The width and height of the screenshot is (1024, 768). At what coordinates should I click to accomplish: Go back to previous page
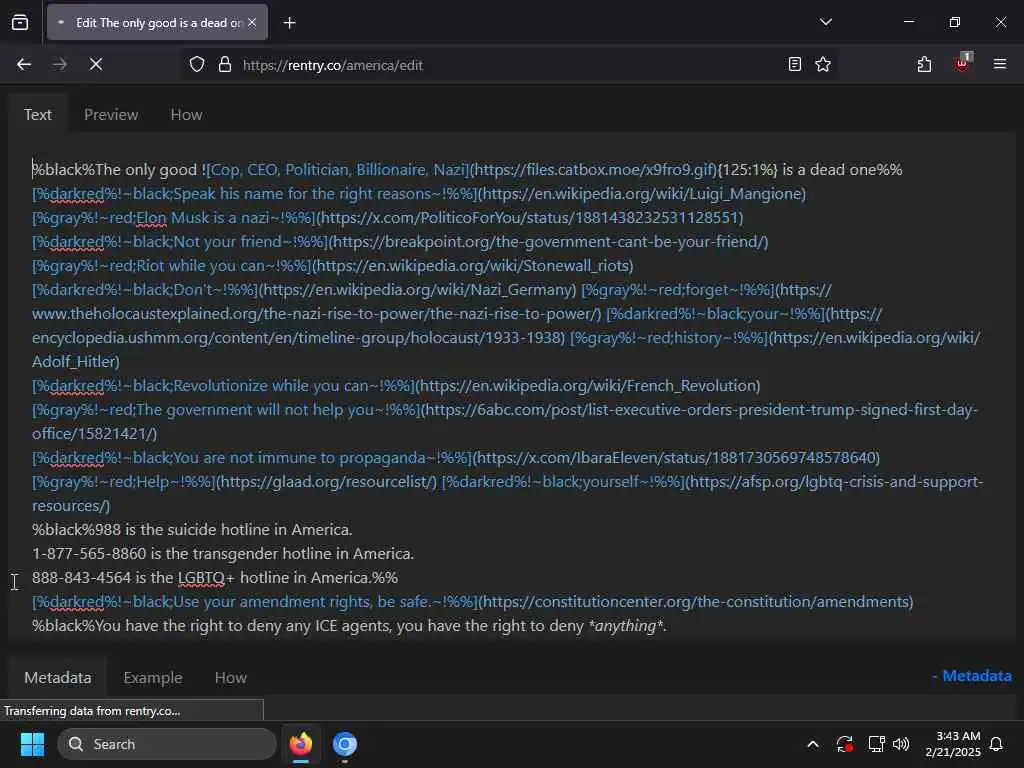[24, 64]
